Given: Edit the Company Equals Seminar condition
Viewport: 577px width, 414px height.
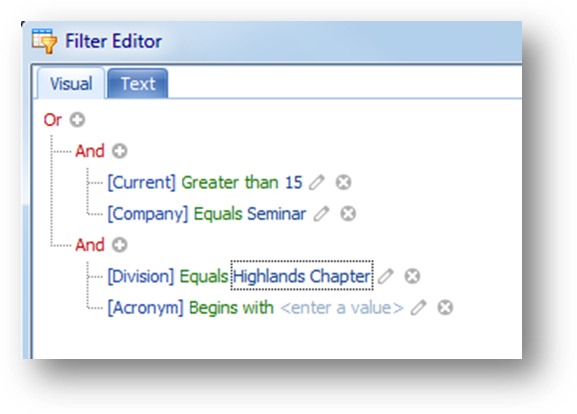Looking at the screenshot, I should [x=321, y=213].
